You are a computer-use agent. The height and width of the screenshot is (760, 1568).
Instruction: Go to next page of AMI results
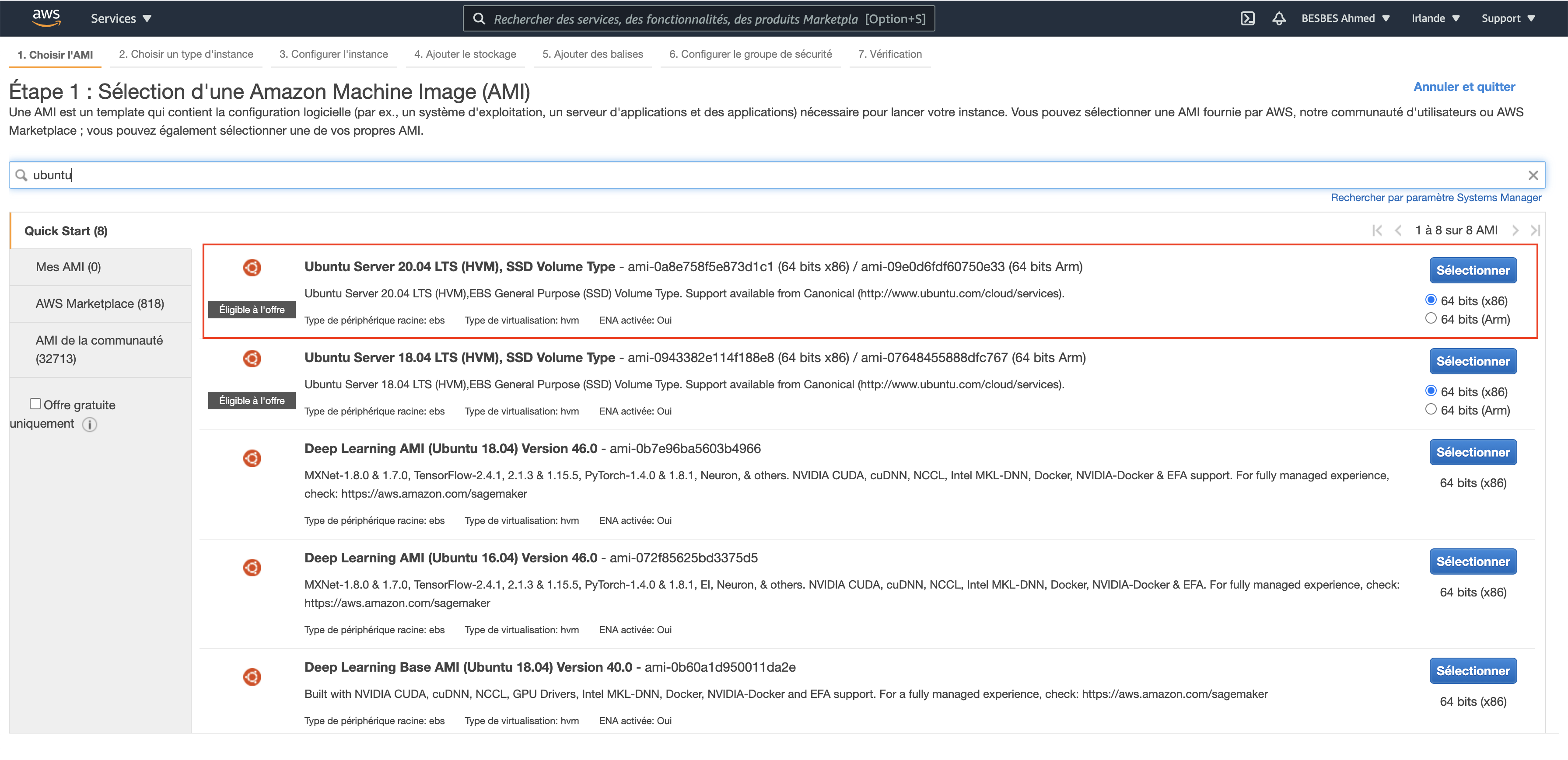[x=1515, y=230]
